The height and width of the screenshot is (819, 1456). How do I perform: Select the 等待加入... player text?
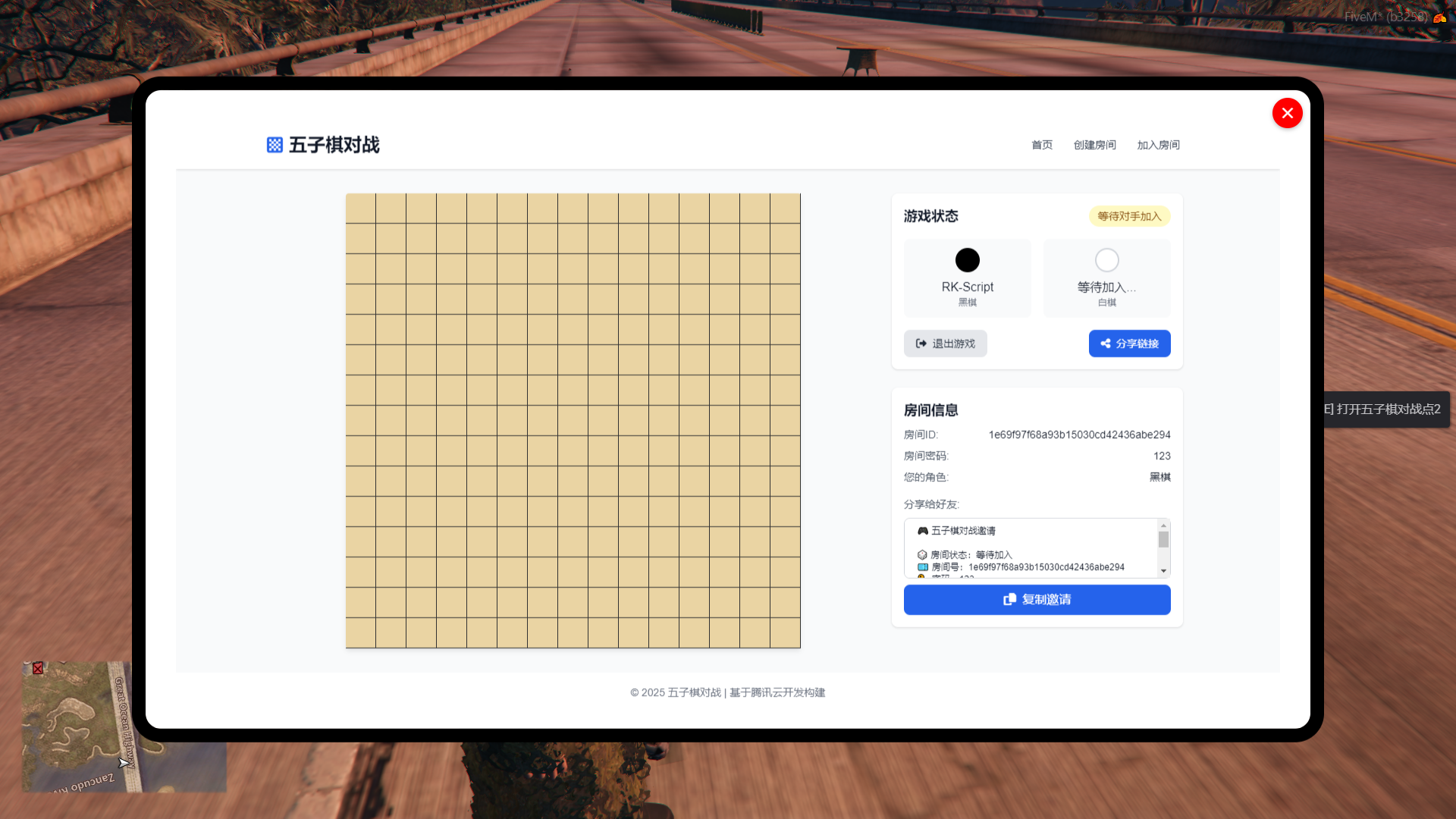tap(1106, 287)
